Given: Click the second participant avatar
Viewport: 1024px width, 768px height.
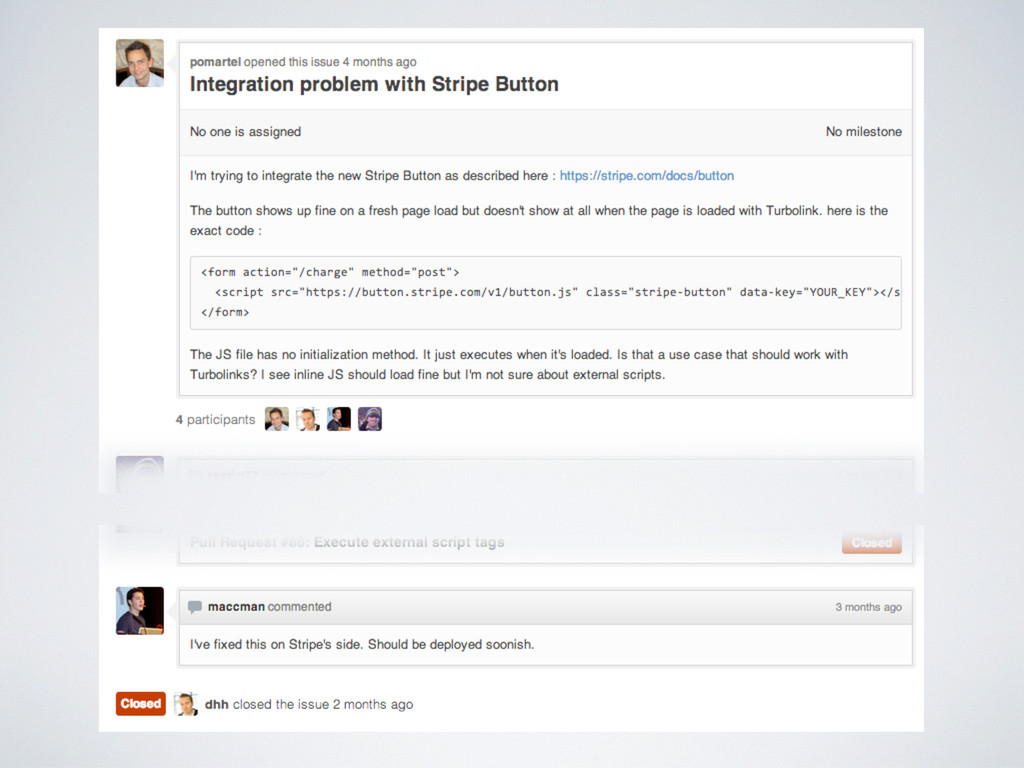Looking at the screenshot, I should (x=308, y=419).
